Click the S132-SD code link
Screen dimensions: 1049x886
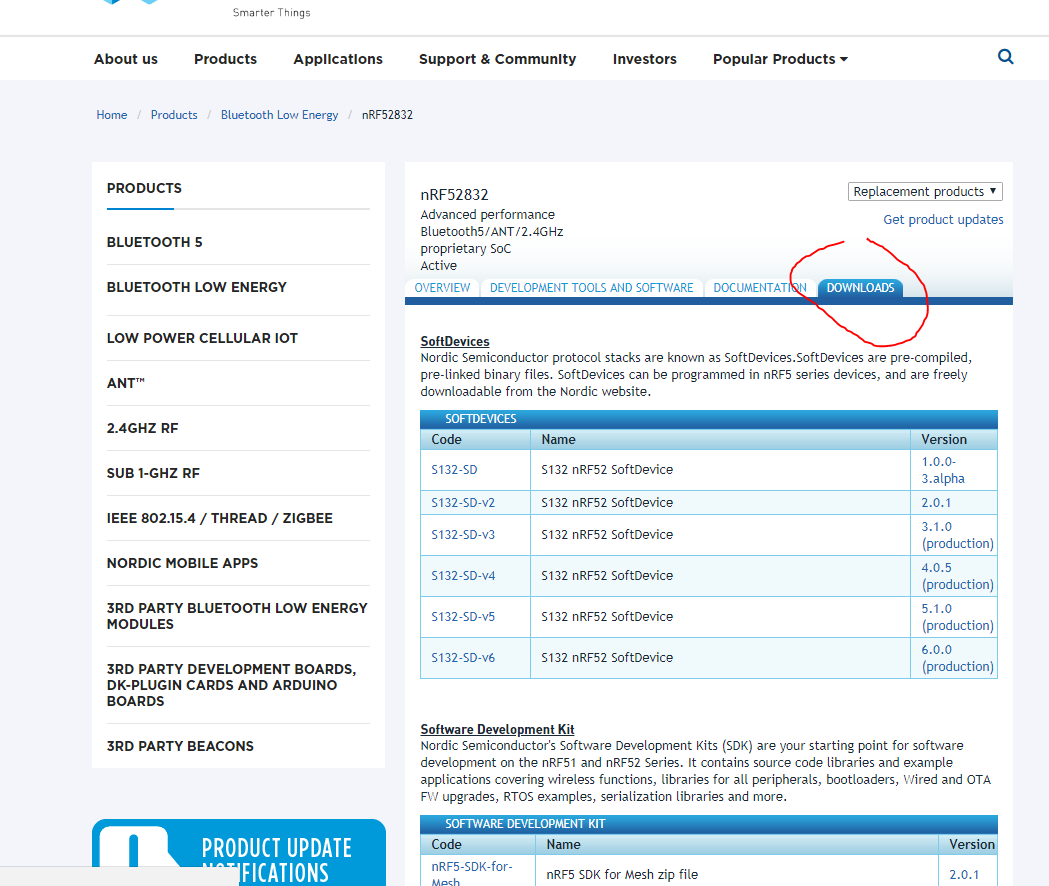(x=454, y=470)
